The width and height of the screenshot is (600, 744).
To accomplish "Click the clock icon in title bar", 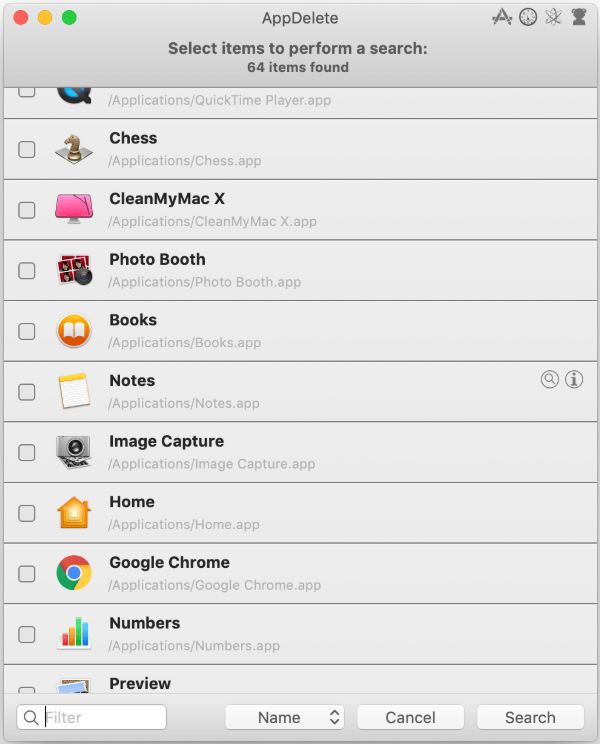I will pos(527,17).
